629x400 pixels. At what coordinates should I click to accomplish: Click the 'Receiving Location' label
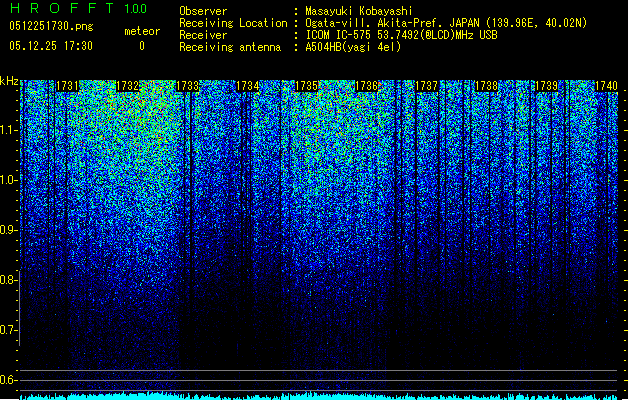tap(233, 23)
